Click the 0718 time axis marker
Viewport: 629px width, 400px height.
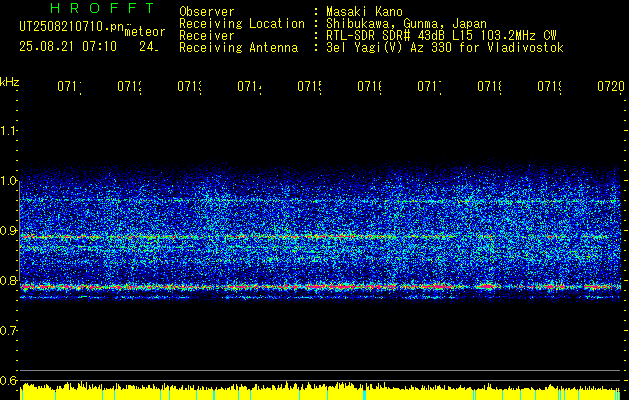489,87
